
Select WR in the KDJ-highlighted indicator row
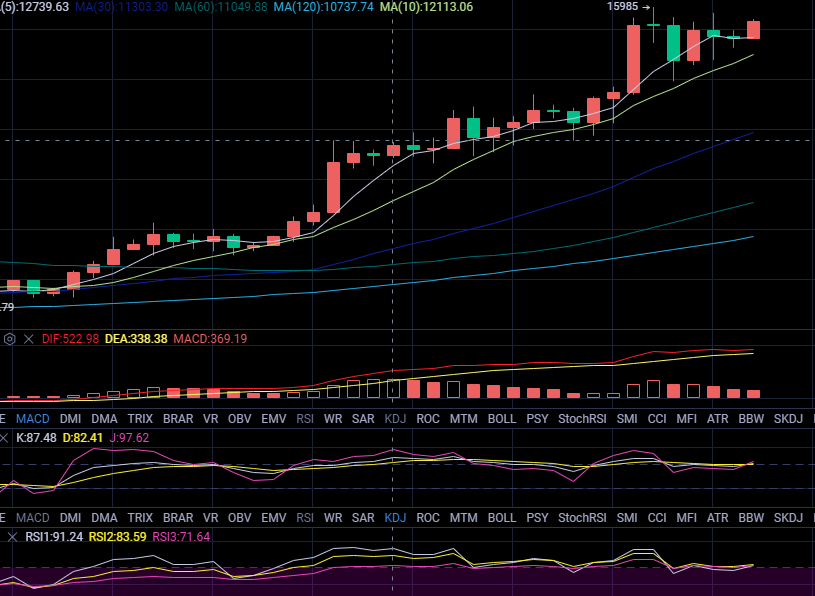point(333,518)
